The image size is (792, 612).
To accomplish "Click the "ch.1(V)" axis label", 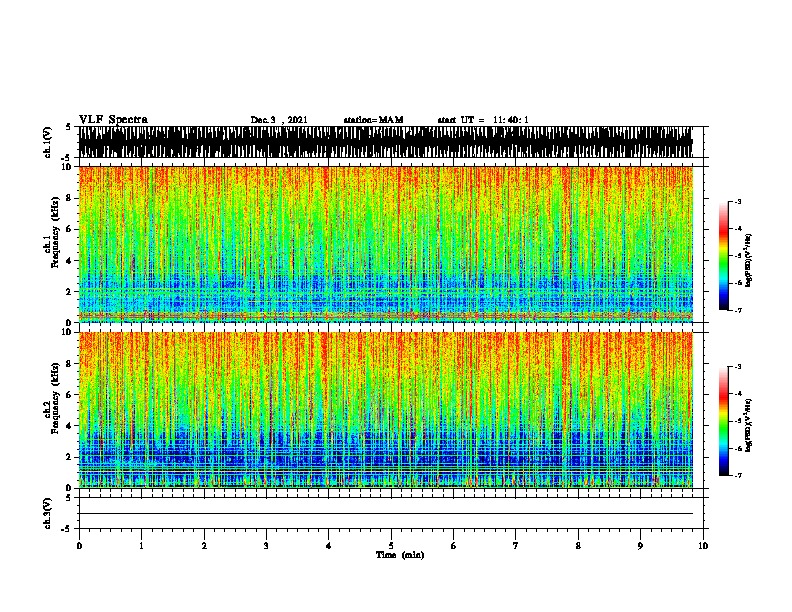I will (47, 142).
